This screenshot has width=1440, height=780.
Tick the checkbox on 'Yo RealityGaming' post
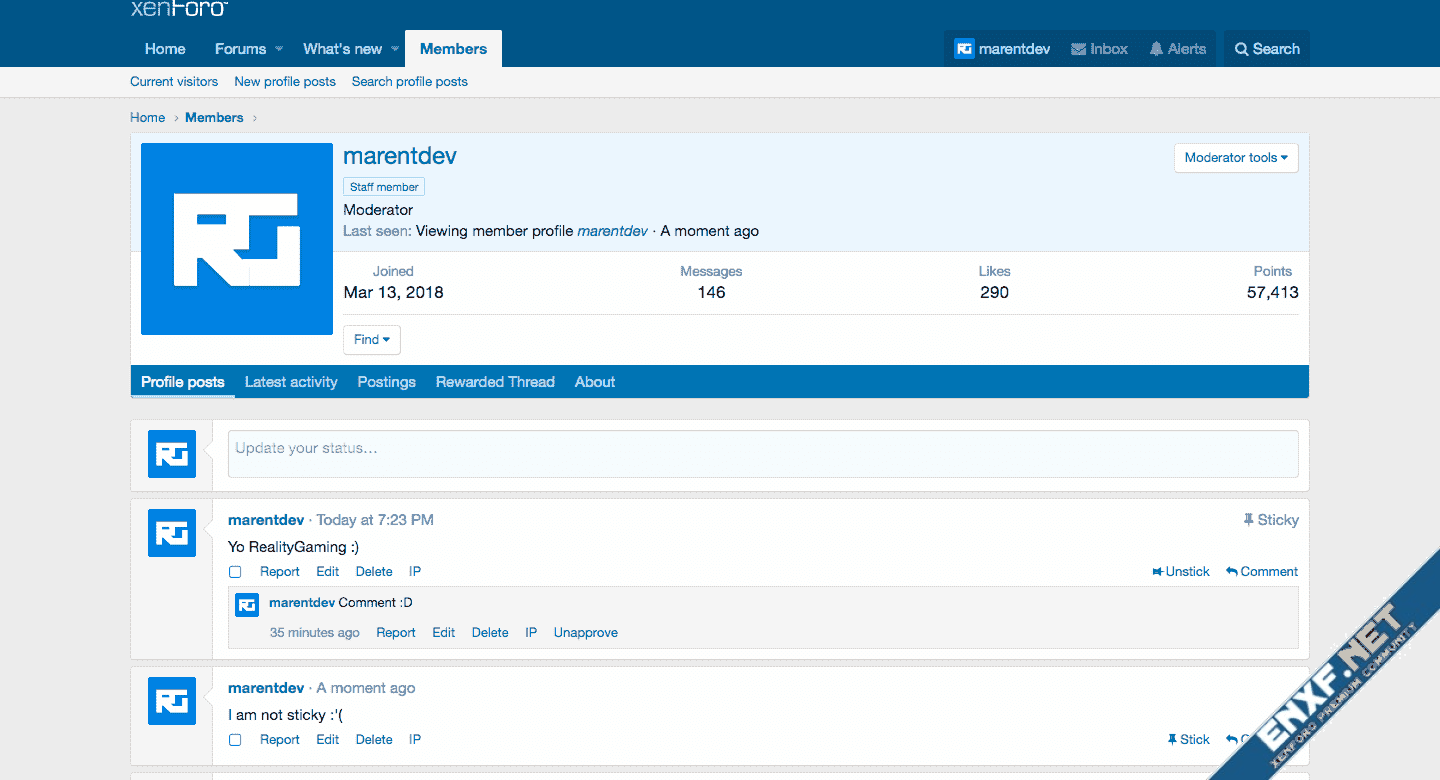pos(235,572)
